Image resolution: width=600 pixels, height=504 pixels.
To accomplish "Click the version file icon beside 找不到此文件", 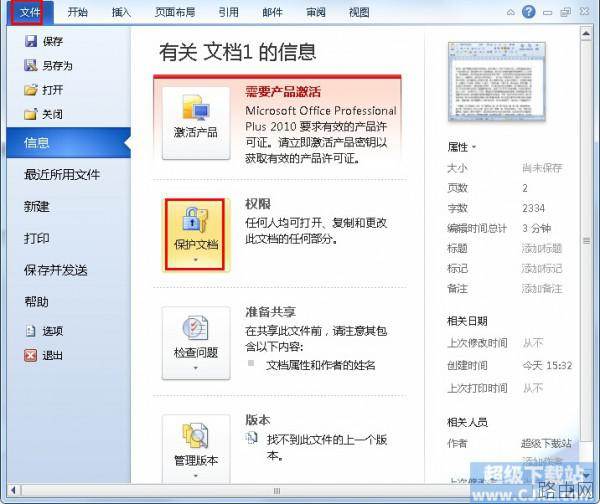I will click(251, 438).
